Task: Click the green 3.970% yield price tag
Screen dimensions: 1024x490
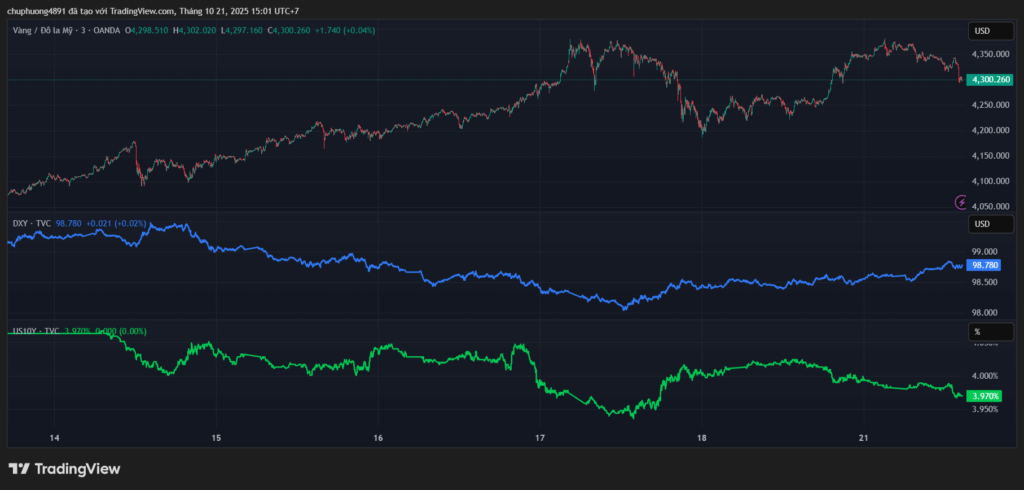Action: pyautogui.click(x=987, y=397)
